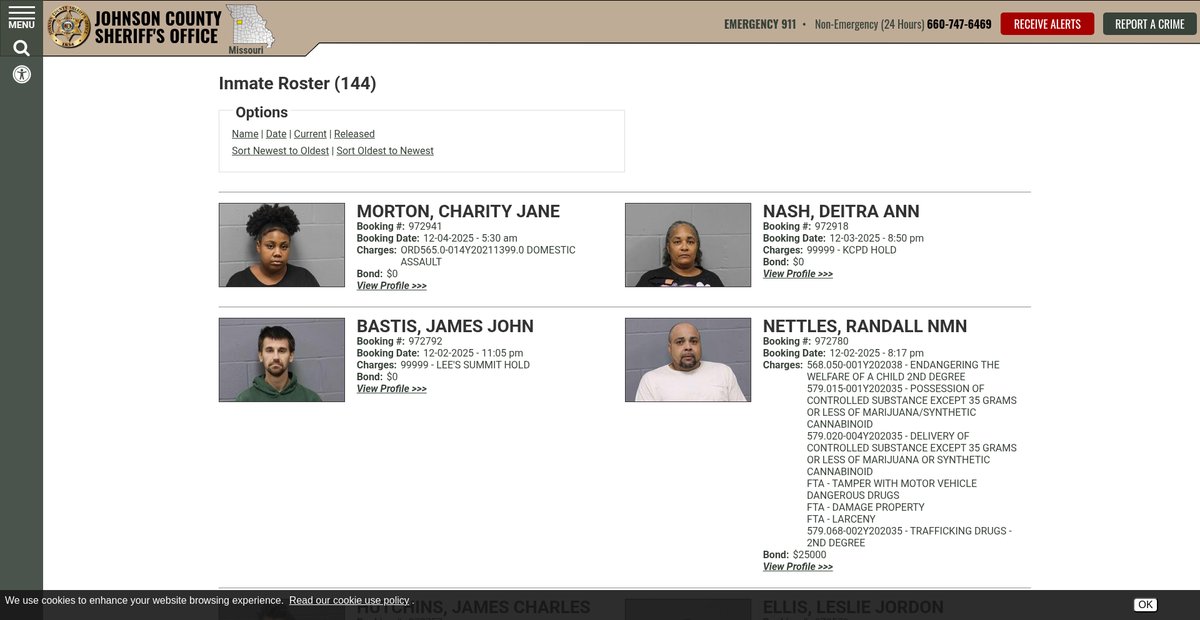The image size is (1200, 620).
Task: View profile for Nettles, Randall NMN
Action: [798, 567]
